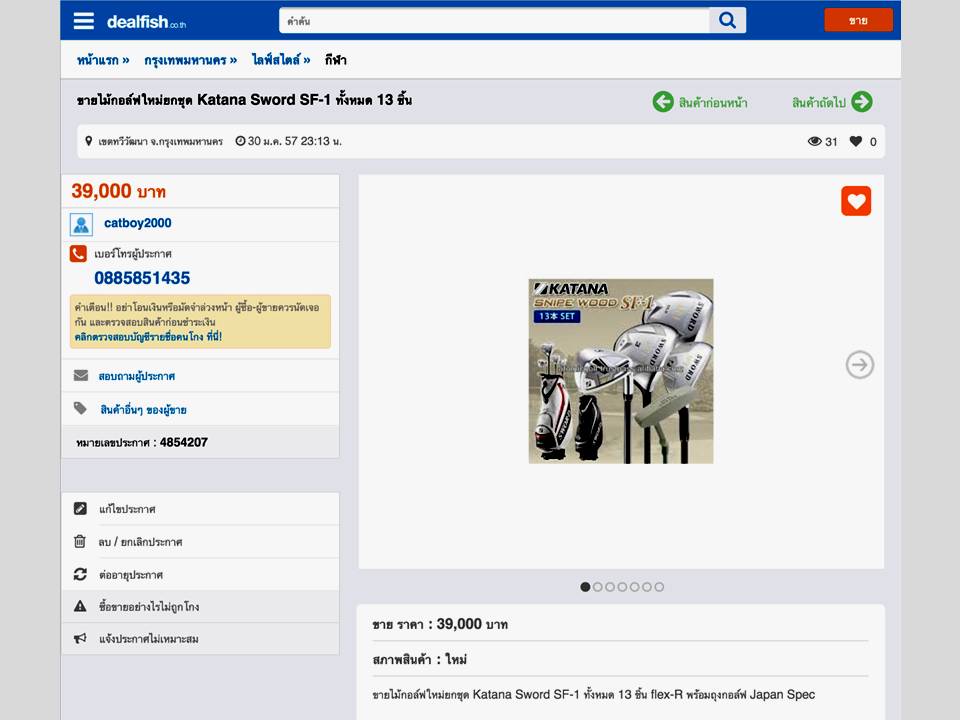Open สินค้าก่อนหน้า previous product link
This screenshot has height=720, width=960.
(x=713, y=102)
